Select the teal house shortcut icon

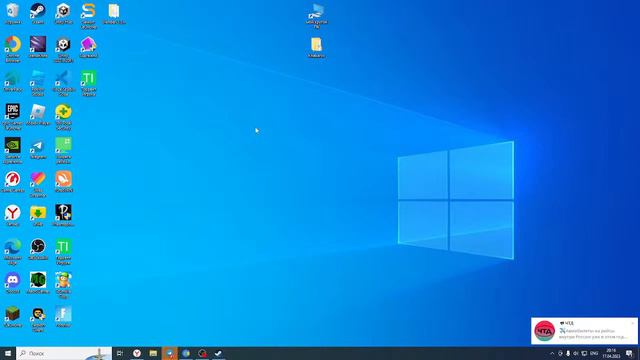click(x=13, y=81)
